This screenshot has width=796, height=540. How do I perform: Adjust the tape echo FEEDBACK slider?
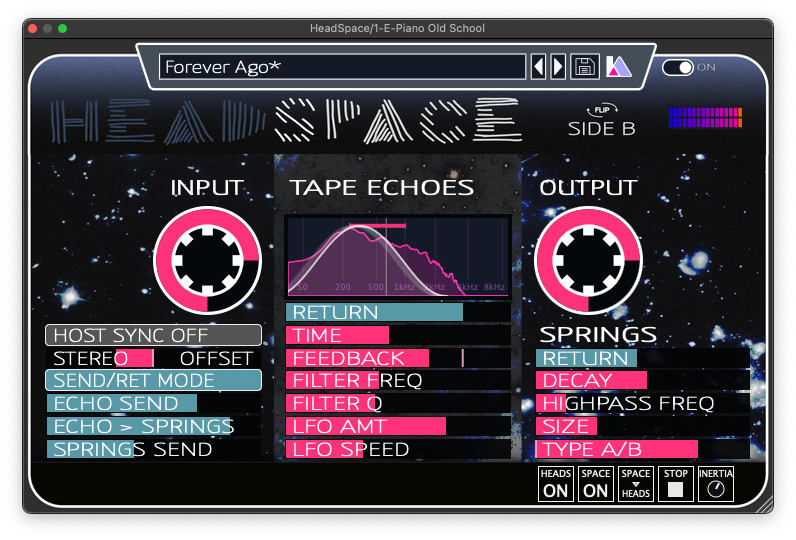click(397, 358)
